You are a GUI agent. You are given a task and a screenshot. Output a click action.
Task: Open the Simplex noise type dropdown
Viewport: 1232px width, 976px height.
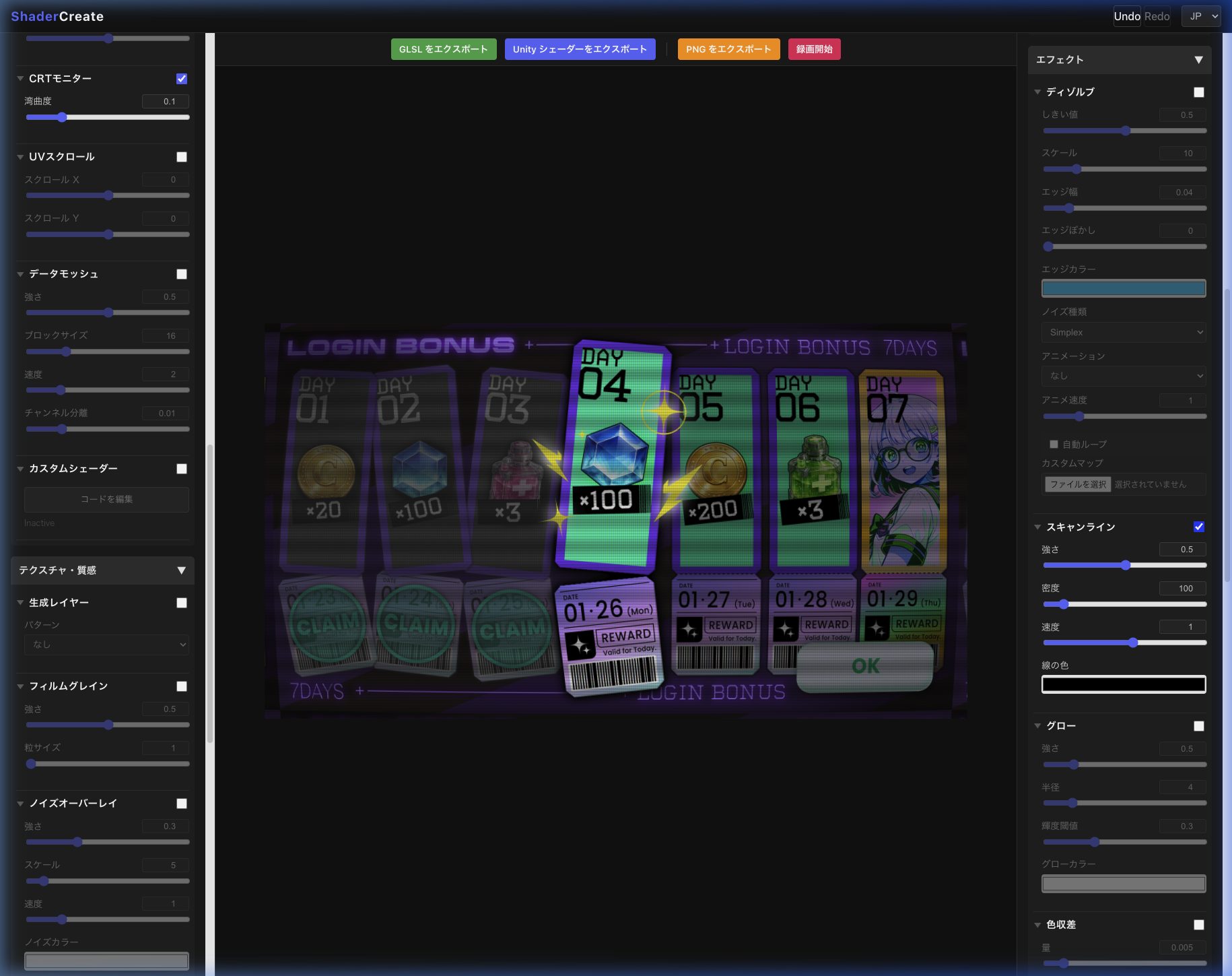(1123, 332)
